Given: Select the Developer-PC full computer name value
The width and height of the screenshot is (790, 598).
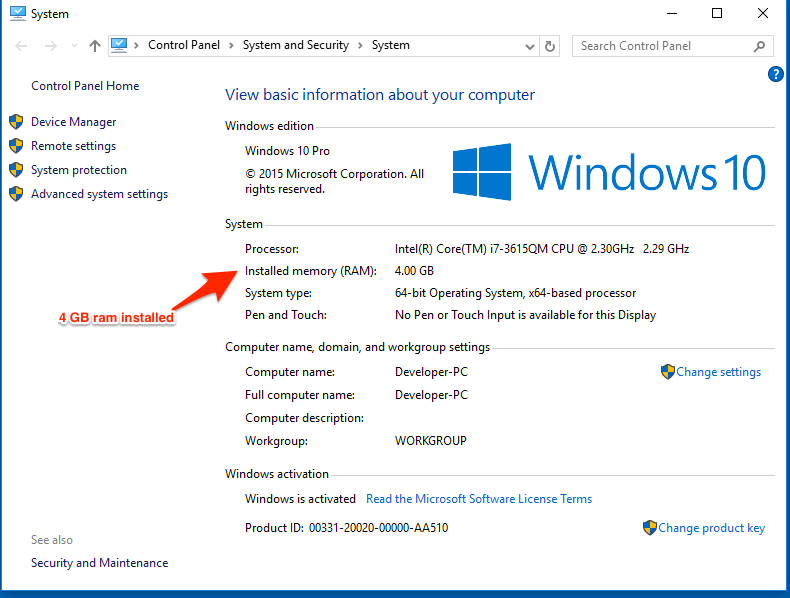Looking at the screenshot, I should point(431,395).
